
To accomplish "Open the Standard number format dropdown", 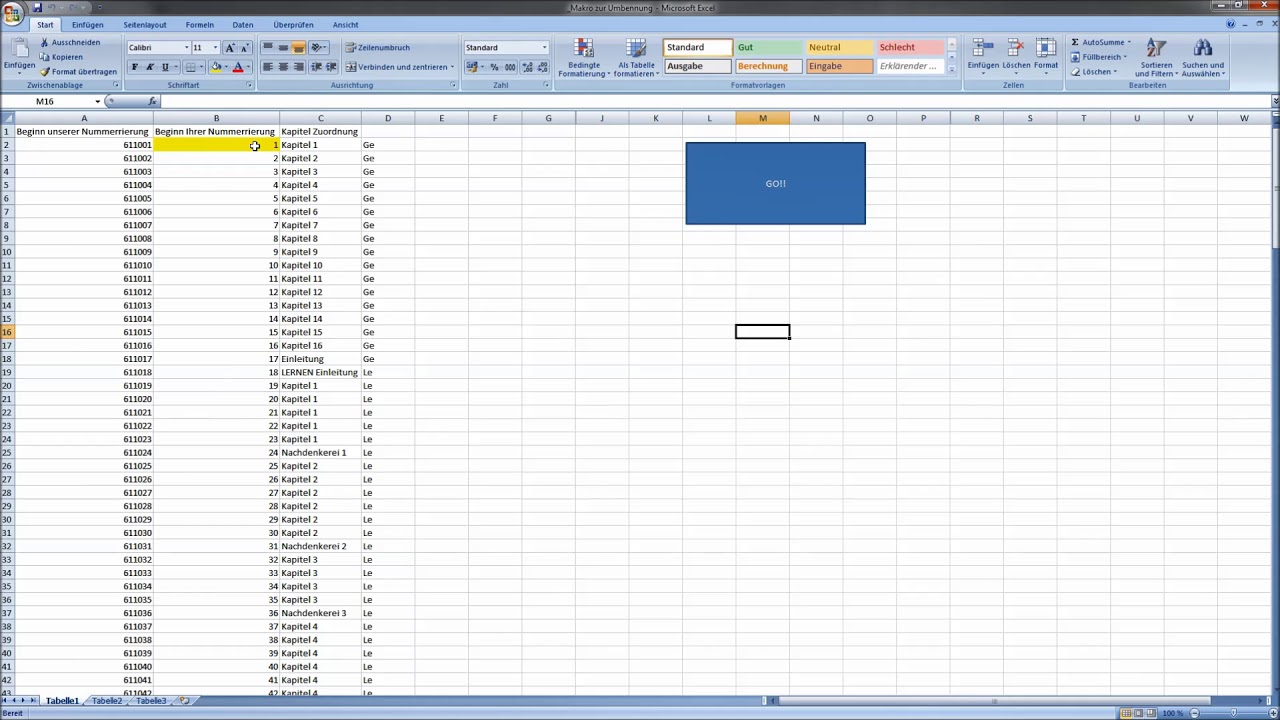I will point(544,48).
